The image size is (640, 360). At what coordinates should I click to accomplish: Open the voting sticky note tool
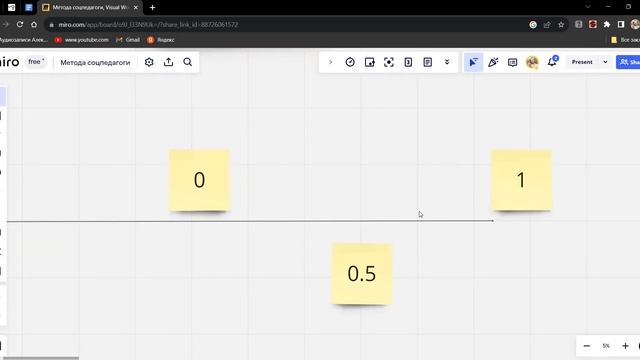point(369,62)
